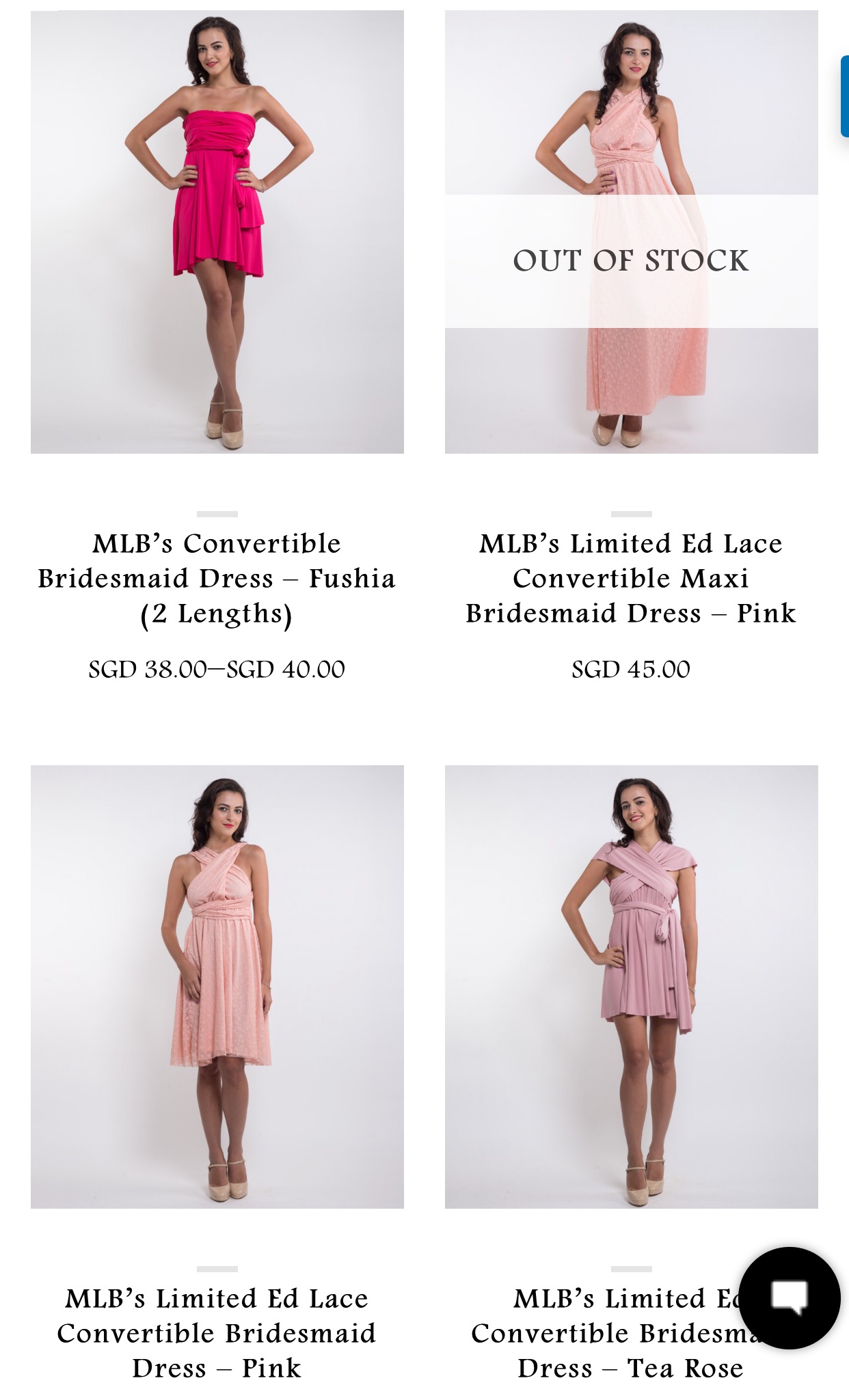Open Lace Convertible Bridesmaid Dress Pink title link
This screenshot has height=1400, width=849.
pos(217,1334)
